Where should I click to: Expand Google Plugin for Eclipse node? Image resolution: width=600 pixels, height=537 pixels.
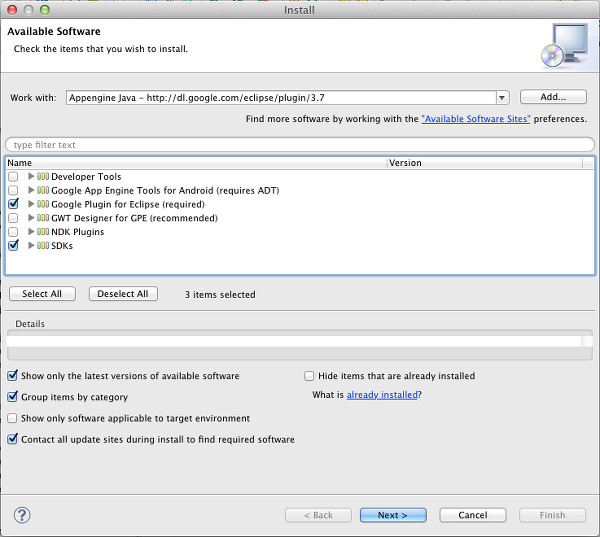(31, 204)
